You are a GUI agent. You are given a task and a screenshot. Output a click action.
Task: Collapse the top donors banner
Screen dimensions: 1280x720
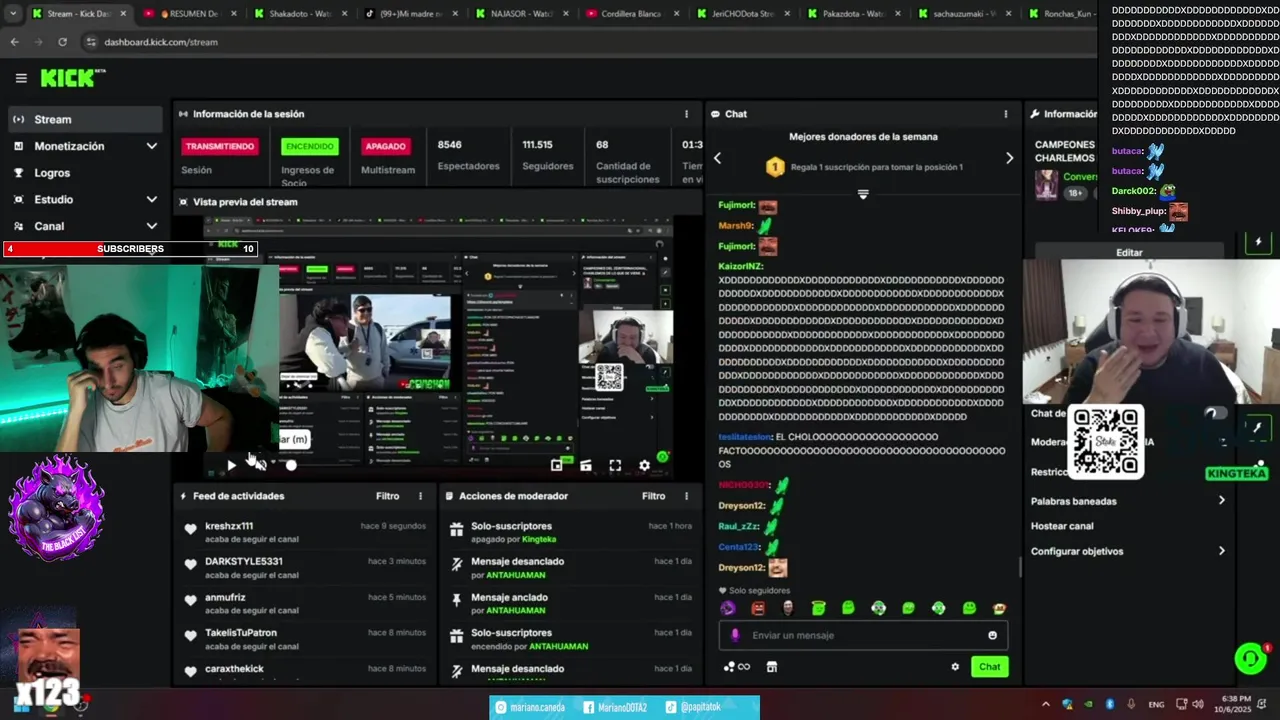pyautogui.click(x=863, y=194)
